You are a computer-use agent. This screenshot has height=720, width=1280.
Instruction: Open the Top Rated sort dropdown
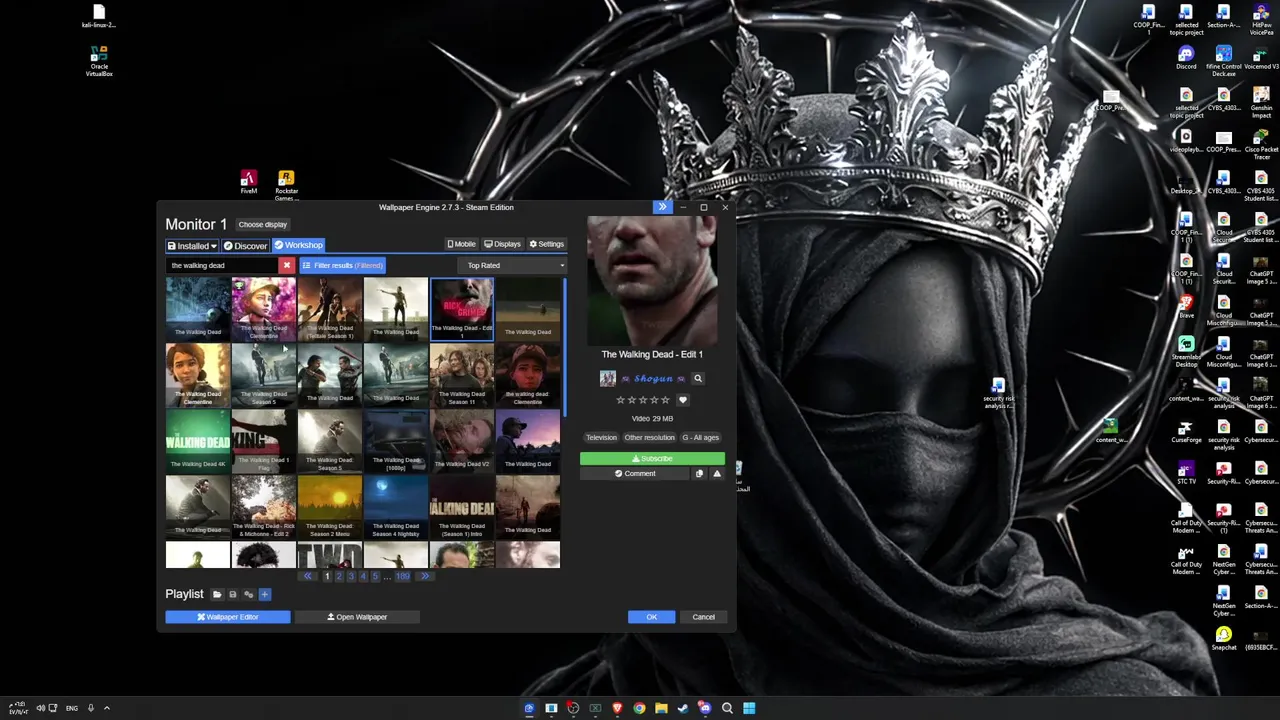(514, 265)
